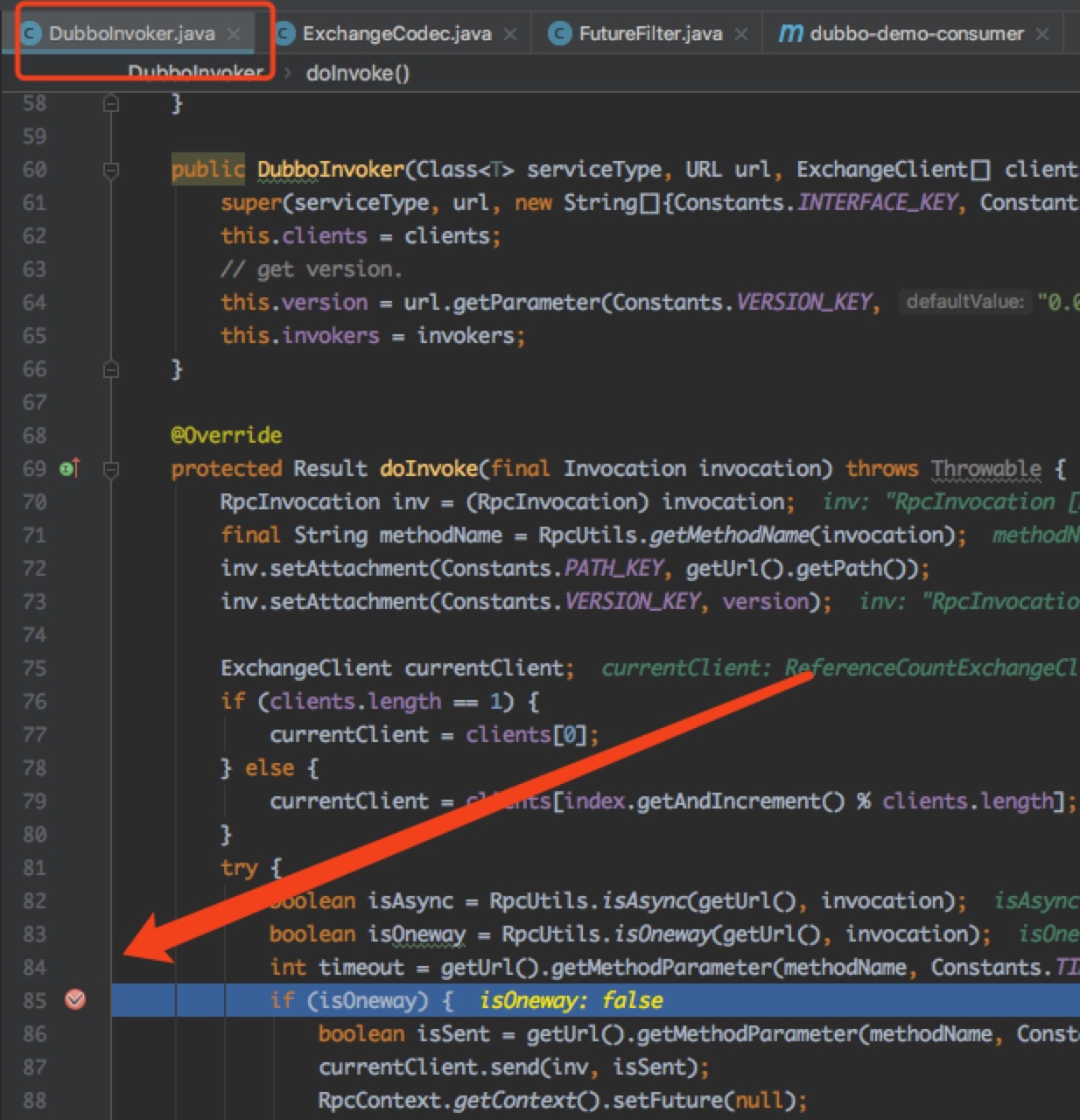Click line number 75 in the gutter
The height and width of the screenshot is (1120, 1080).
[34, 668]
